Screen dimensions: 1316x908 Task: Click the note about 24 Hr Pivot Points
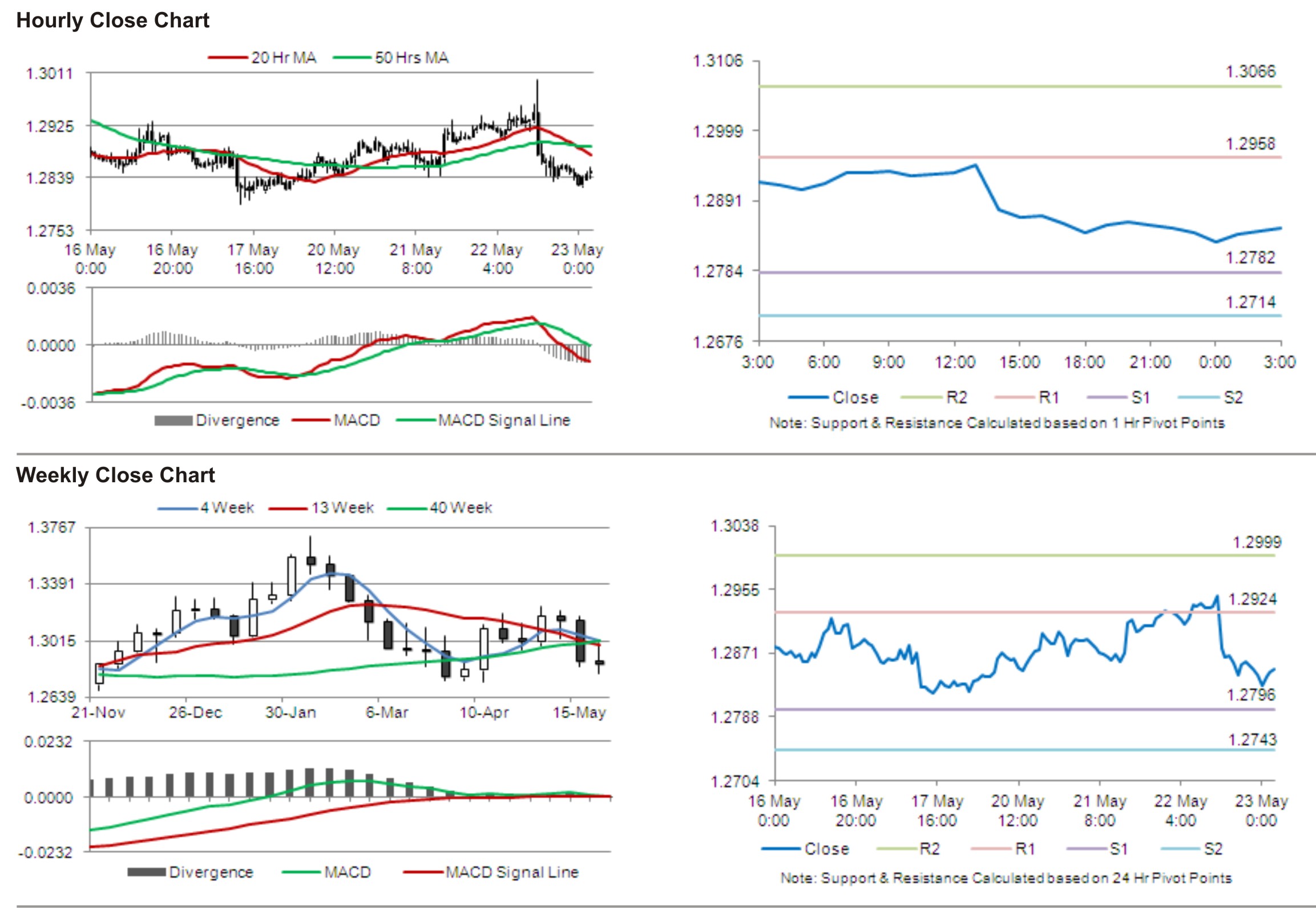[1006, 878]
